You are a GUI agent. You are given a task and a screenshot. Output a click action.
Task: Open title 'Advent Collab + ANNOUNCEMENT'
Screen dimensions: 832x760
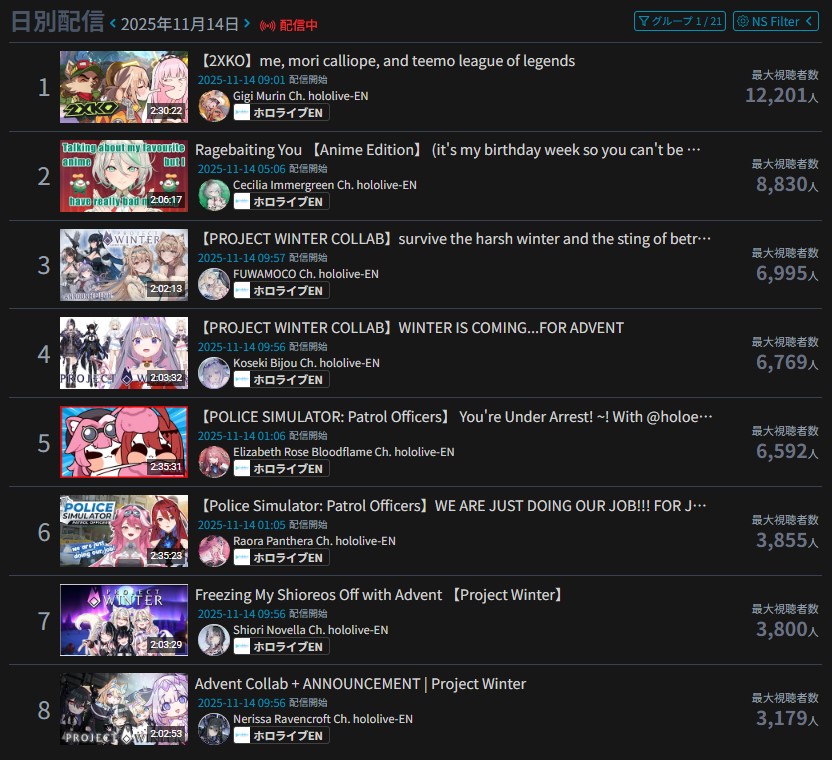tap(360, 684)
